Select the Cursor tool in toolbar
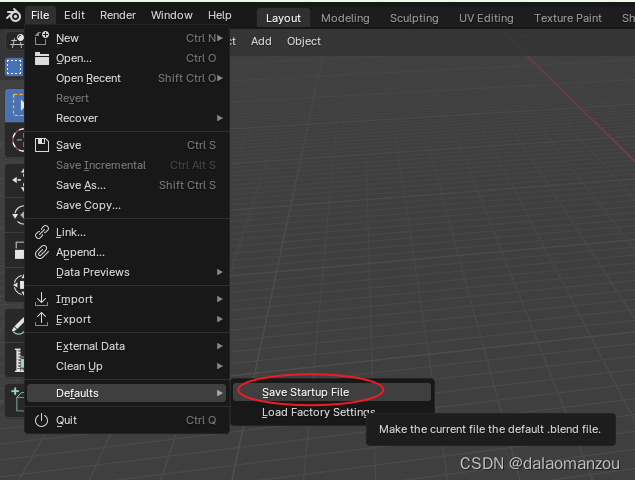 click(x=17, y=140)
